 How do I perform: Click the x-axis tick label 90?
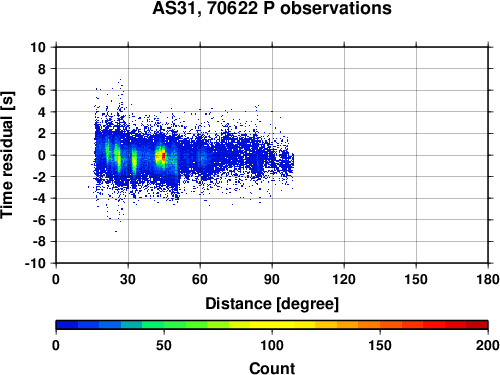point(272,279)
